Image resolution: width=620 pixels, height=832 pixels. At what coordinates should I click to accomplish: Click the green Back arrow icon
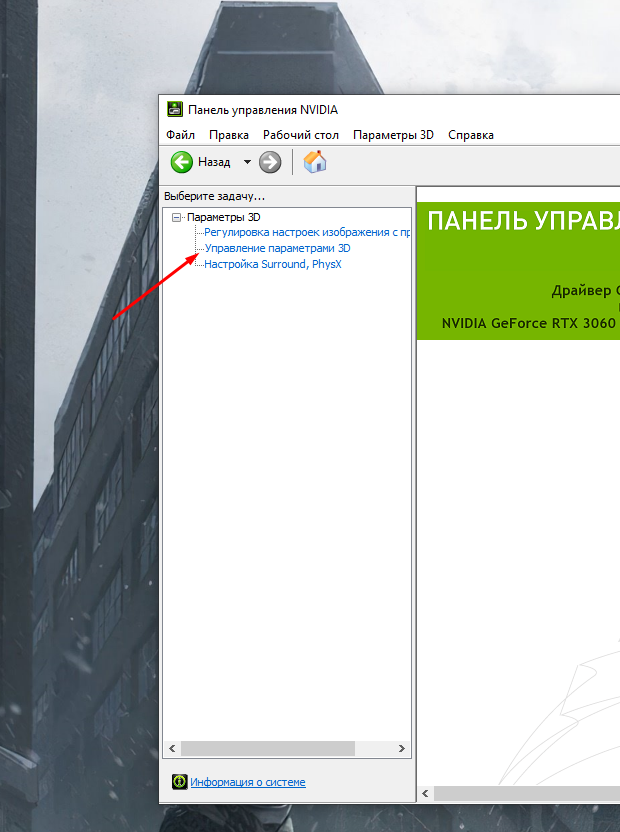182,162
